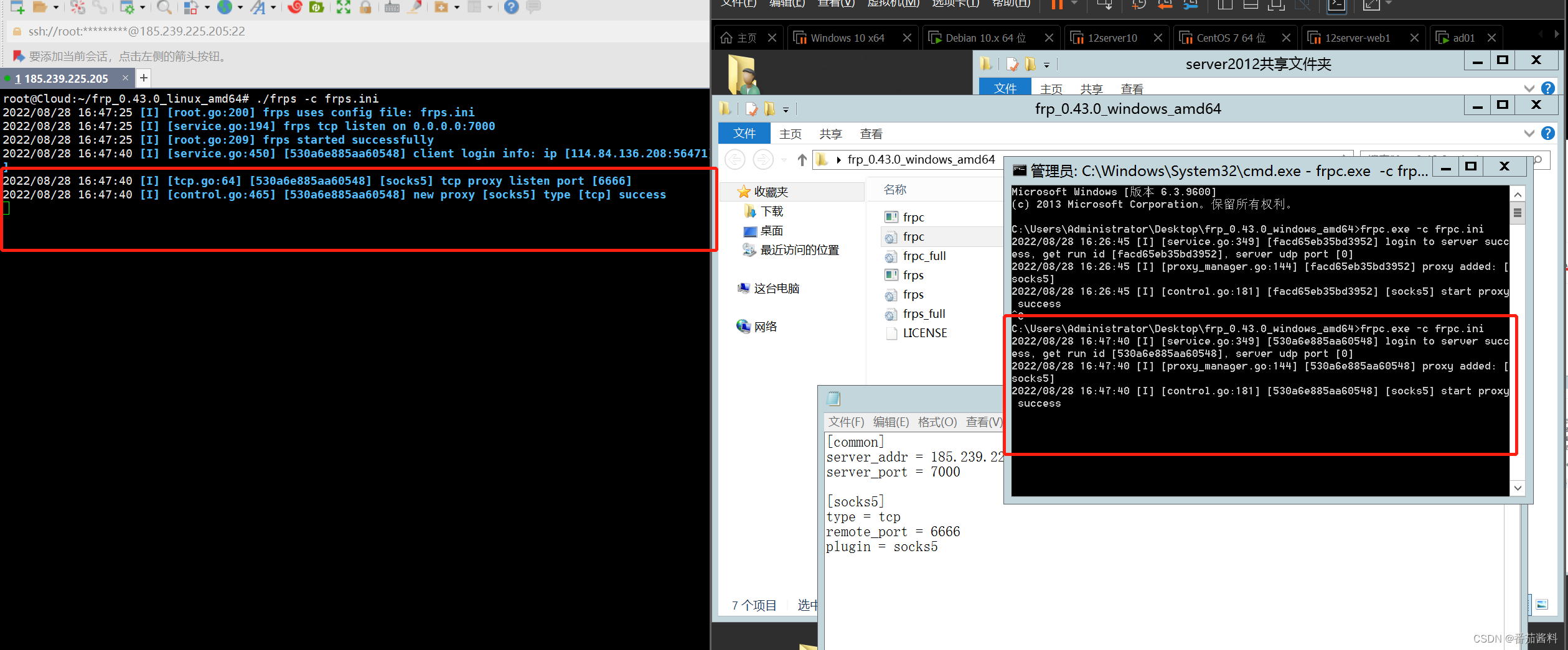Open 查看 tab in server2012共享文件夹 window
This screenshot has width=1568, height=650.
[x=1132, y=89]
